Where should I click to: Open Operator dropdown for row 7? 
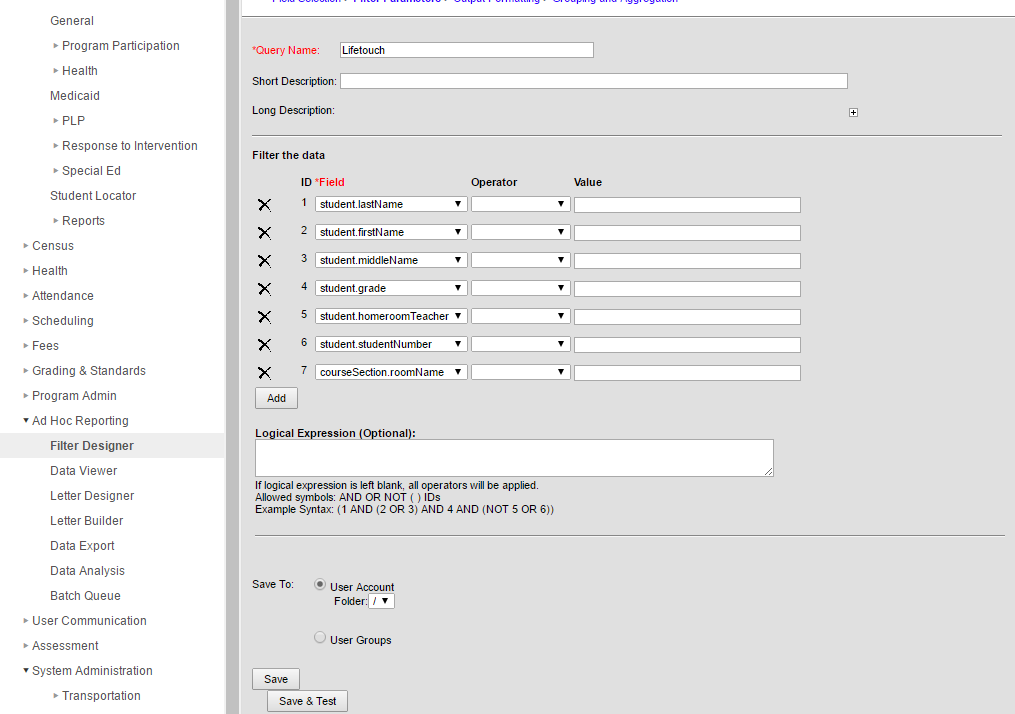520,372
